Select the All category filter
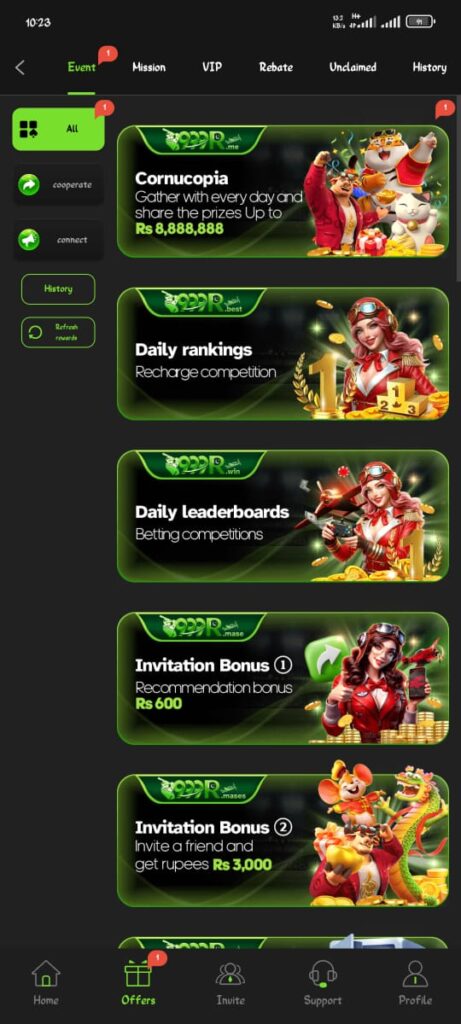 [58, 129]
